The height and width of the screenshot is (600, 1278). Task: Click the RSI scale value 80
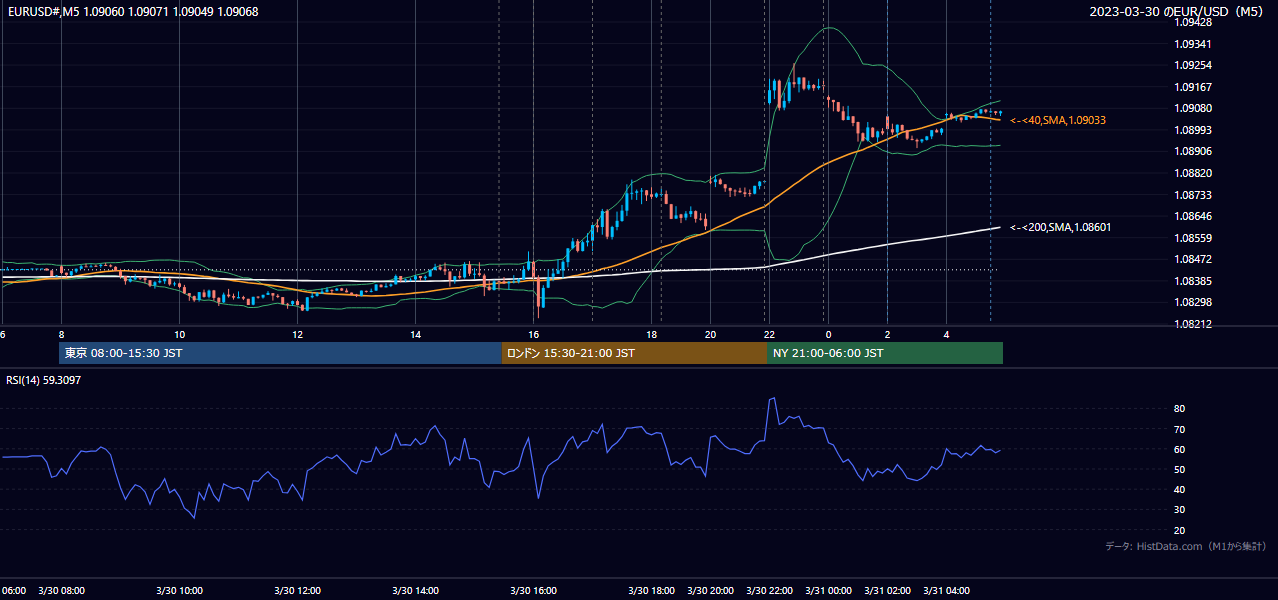point(1180,409)
